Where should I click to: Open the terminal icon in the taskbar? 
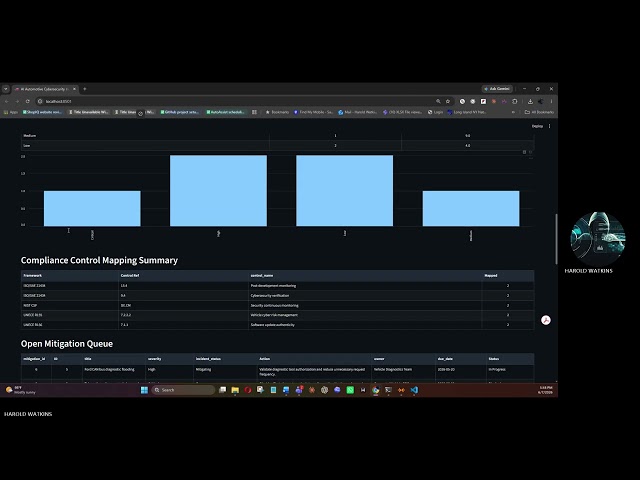coord(388,390)
